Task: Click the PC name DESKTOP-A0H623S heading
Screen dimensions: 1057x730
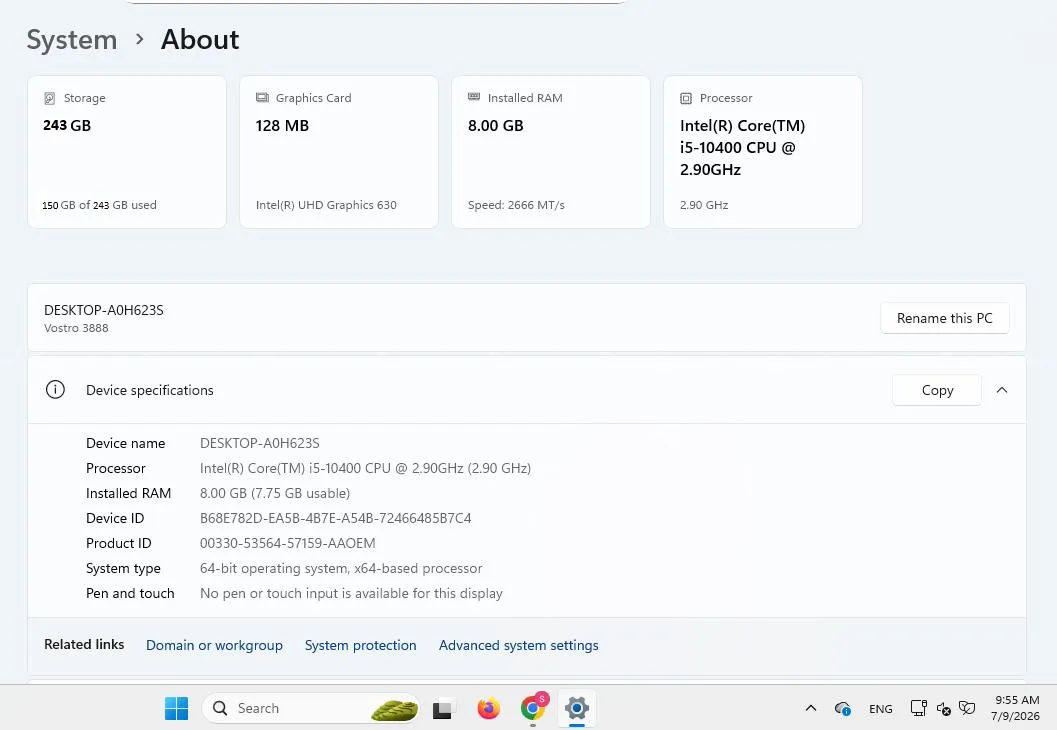Action: 104,310
